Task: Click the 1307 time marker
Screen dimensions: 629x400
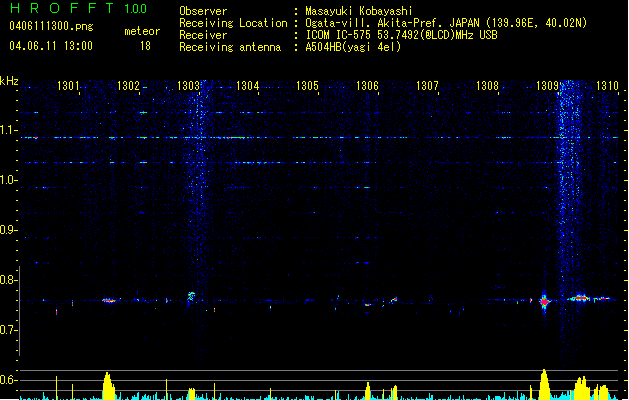Action: click(427, 85)
